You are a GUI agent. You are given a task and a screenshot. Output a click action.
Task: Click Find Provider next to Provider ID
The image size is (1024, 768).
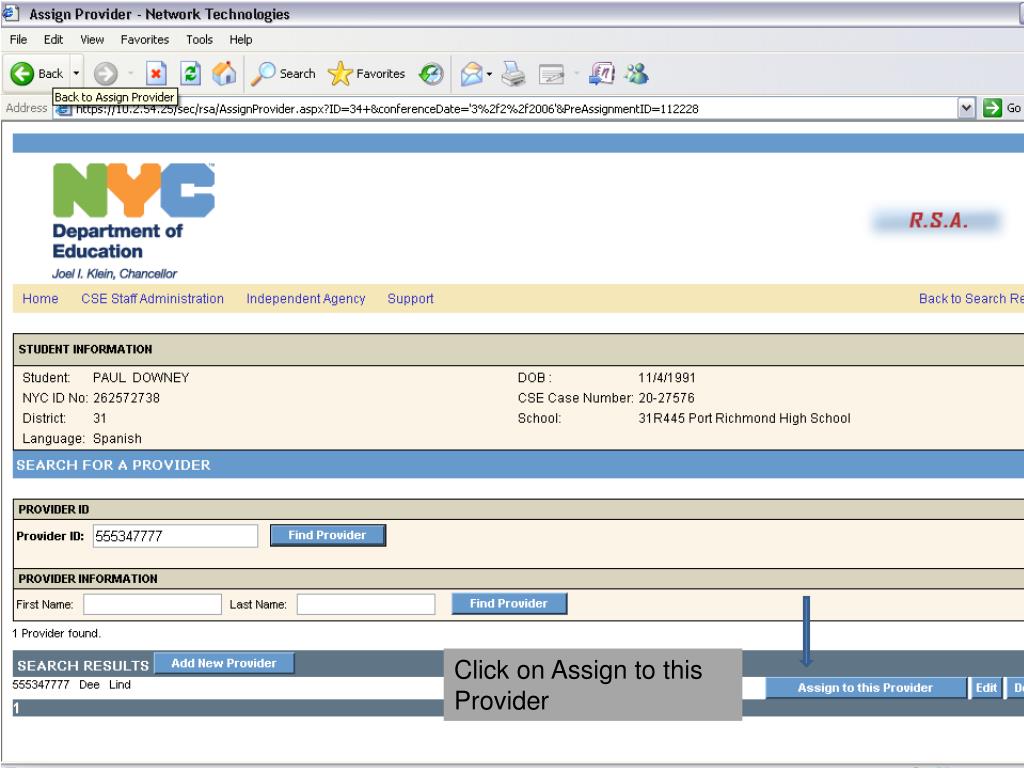[x=328, y=536]
